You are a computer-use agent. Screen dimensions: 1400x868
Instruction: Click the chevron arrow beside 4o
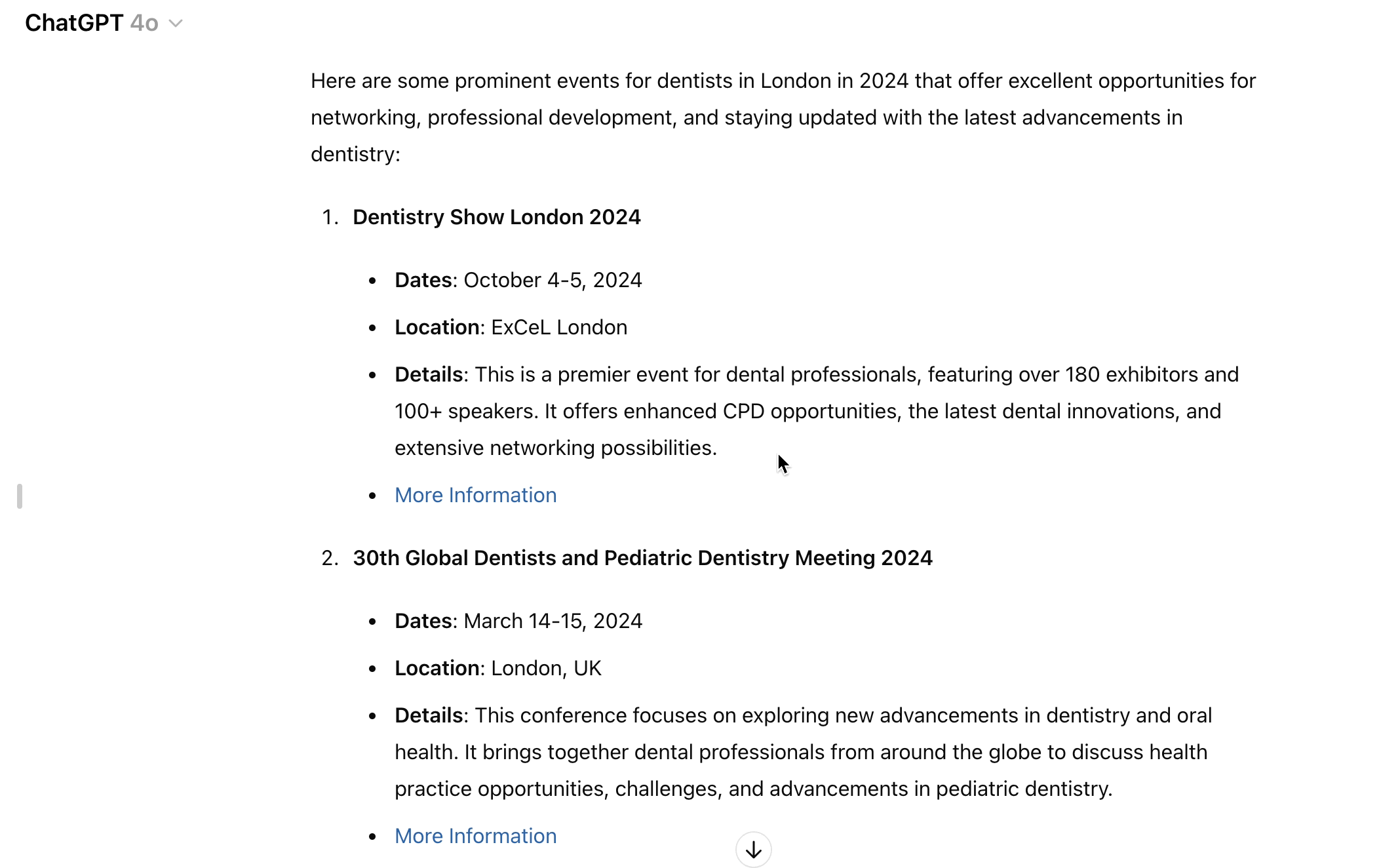tap(175, 24)
